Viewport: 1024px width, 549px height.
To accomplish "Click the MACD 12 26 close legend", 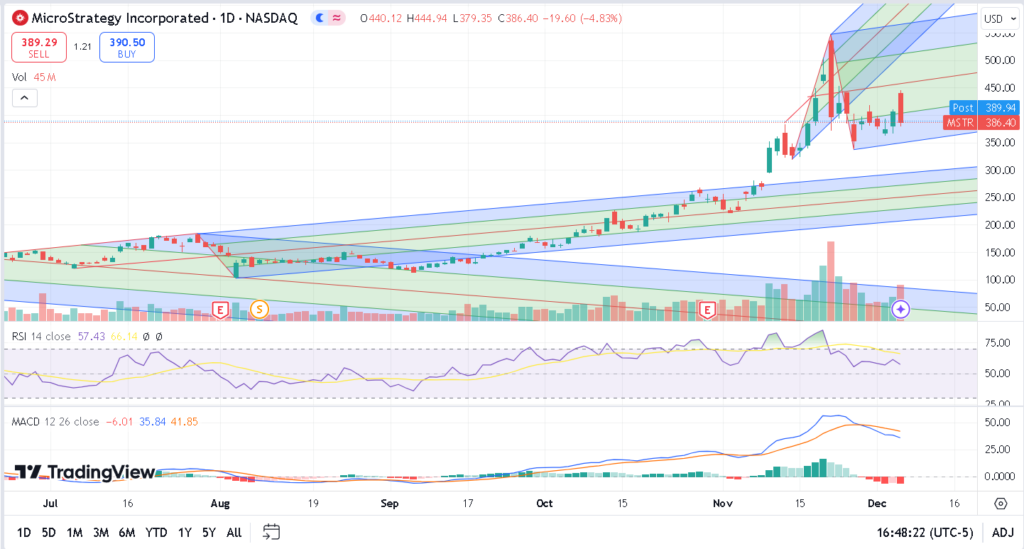I will [x=56, y=422].
